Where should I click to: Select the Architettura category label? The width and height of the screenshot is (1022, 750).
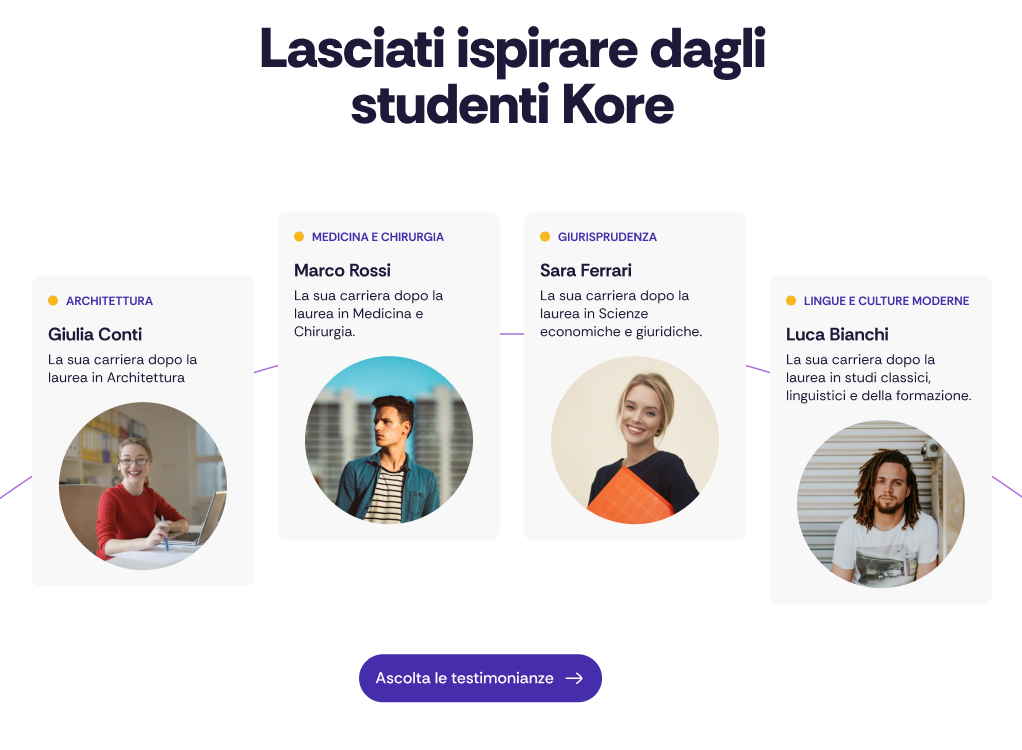(x=109, y=301)
